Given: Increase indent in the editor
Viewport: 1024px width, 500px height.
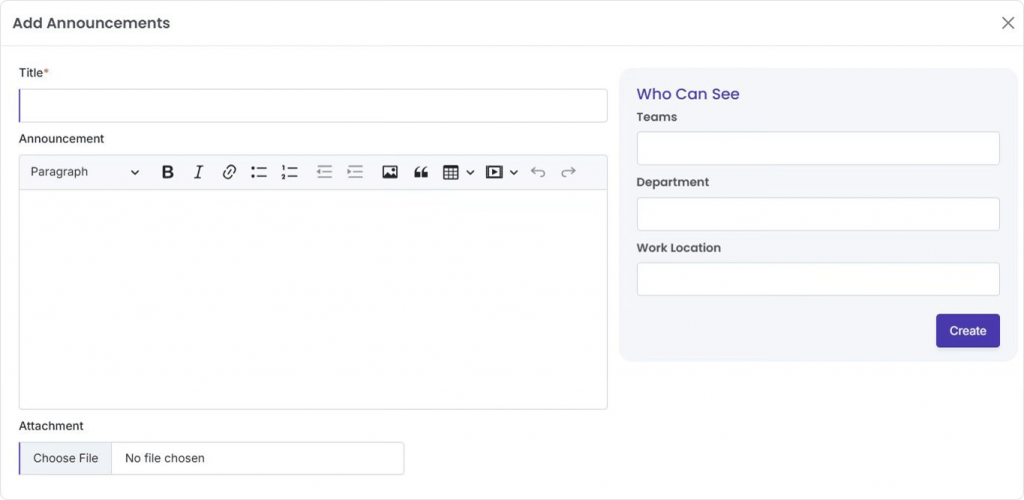Looking at the screenshot, I should (x=355, y=172).
